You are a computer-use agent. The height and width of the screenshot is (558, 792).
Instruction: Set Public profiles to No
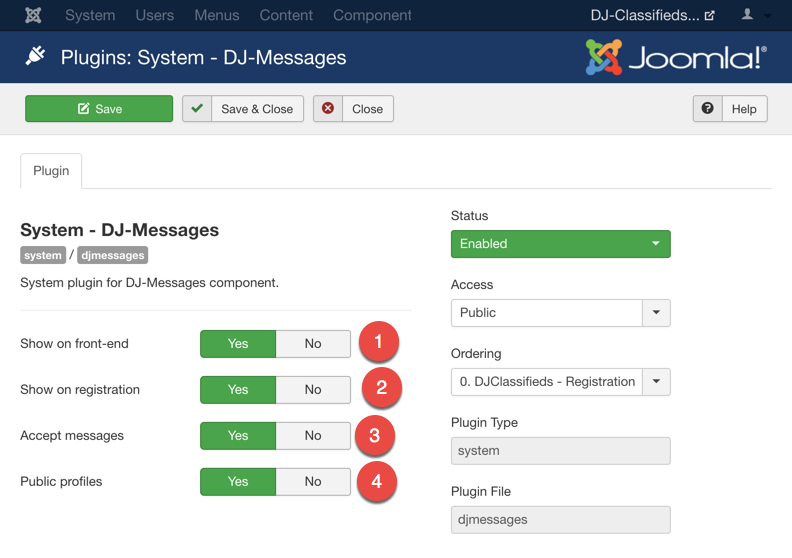click(x=313, y=481)
